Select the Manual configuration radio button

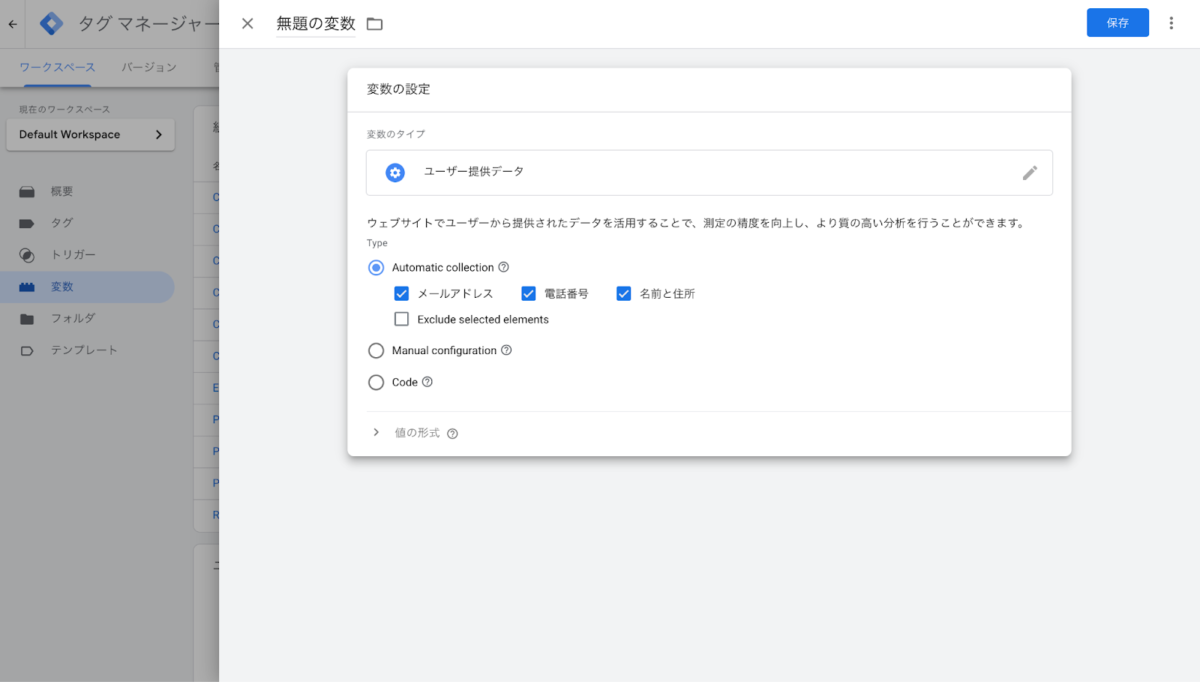376,351
